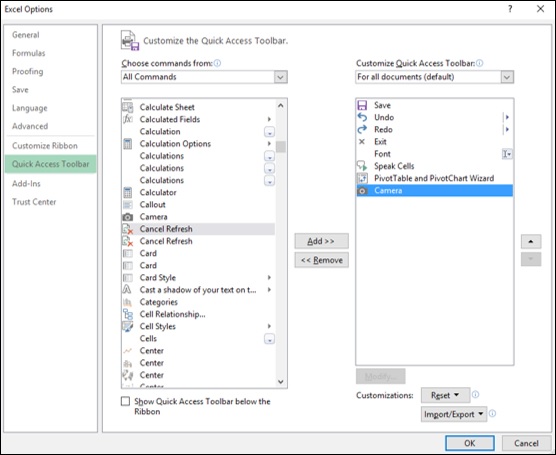Click the Cell Styles icon
The width and height of the screenshot is (556, 455).
[x=128, y=326]
